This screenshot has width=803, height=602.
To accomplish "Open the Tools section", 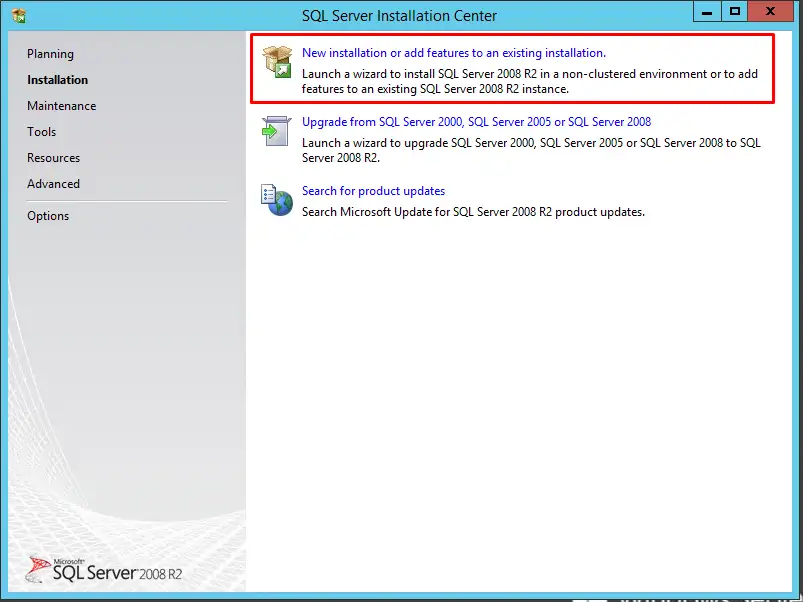I will tap(41, 132).
